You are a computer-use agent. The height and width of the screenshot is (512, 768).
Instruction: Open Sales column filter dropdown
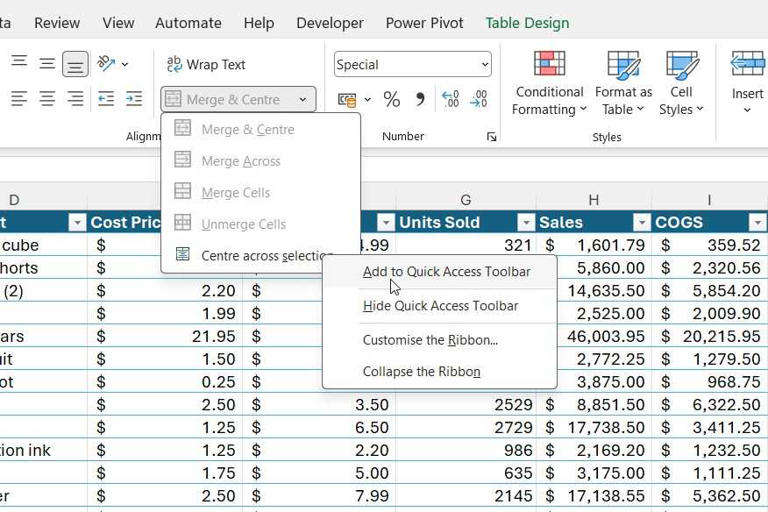[x=641, y=222]
